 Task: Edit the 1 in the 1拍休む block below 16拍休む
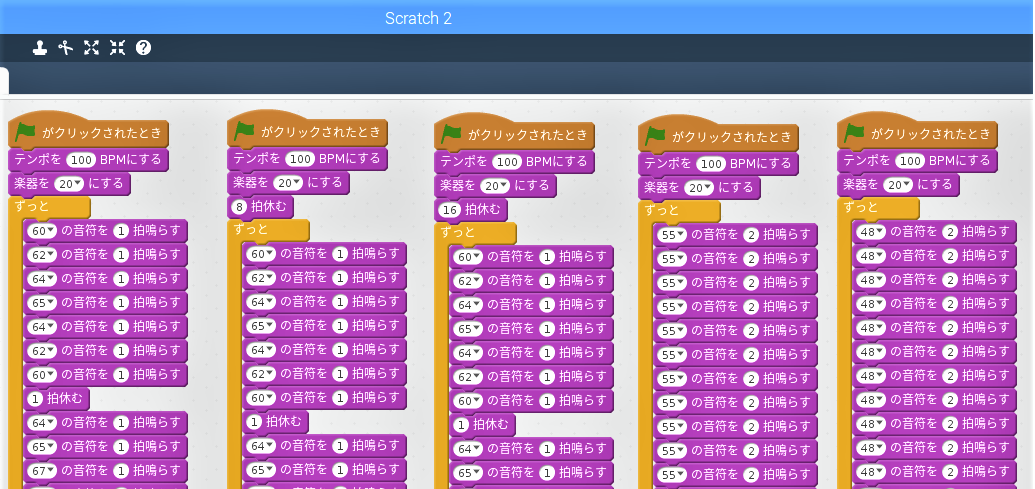462,425
